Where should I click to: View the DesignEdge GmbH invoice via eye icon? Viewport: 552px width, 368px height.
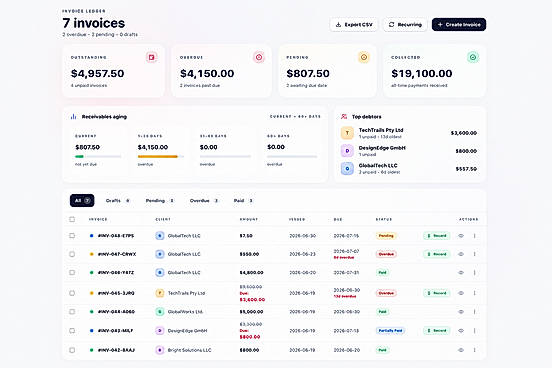pos(461,331)
